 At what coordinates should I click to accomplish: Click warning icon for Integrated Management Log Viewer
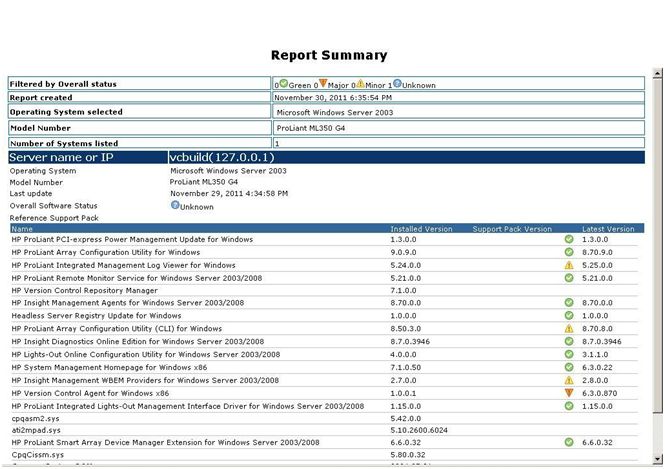(569, 265)
